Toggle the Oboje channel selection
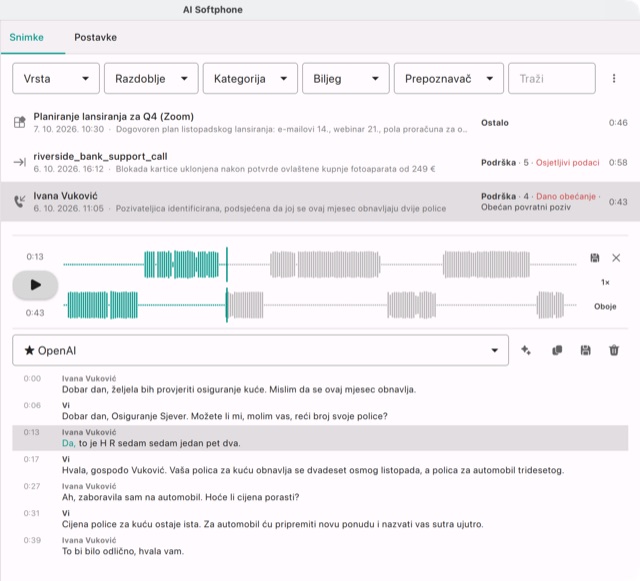Image resolution: width=640 pixels, height=581 pixels. [605, 306]
